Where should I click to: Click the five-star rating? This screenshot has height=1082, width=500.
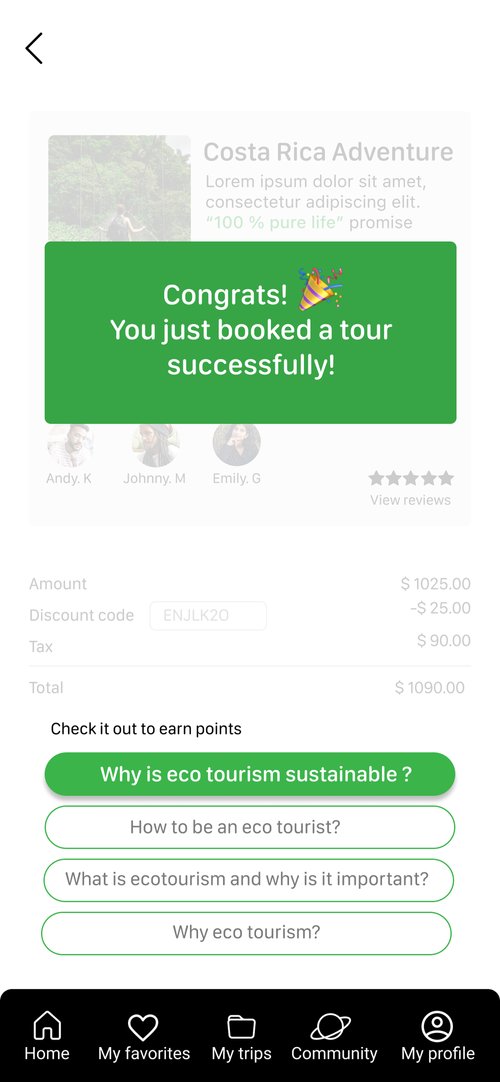[x=411, y=478]
